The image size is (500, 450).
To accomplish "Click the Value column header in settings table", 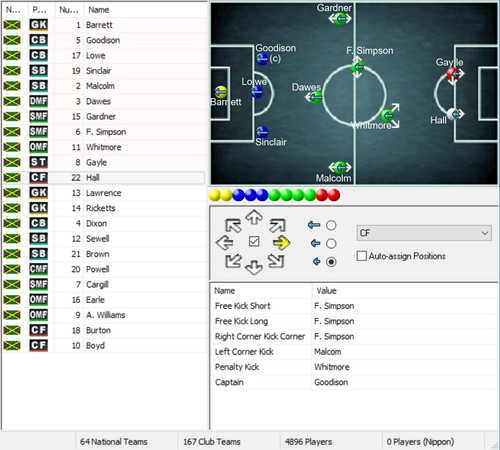I will pos(326,291).
